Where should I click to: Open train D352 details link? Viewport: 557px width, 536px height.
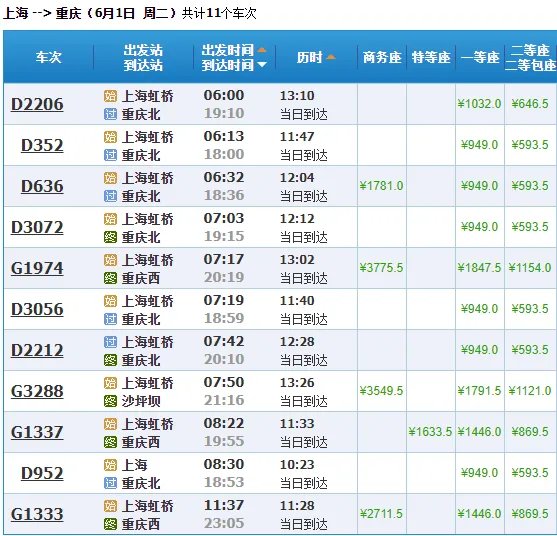click(x=42, y=145)
